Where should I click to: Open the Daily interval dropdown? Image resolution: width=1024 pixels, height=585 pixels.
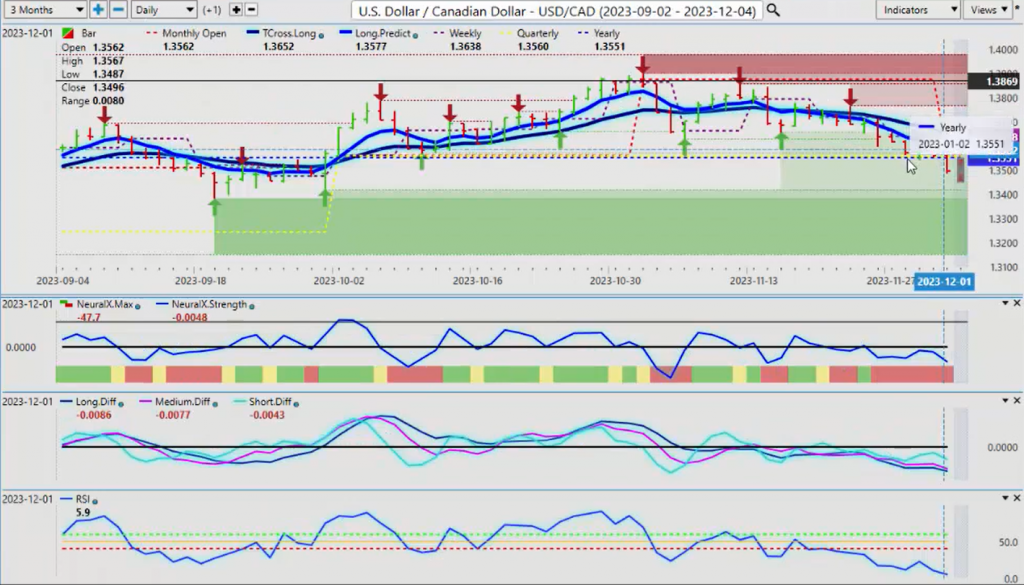click(x=164, y=10)
